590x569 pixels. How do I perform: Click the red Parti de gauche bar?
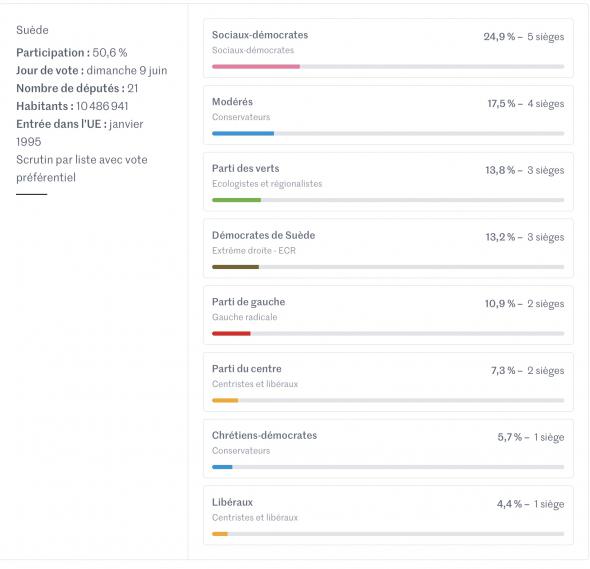[x=231, y=333]
